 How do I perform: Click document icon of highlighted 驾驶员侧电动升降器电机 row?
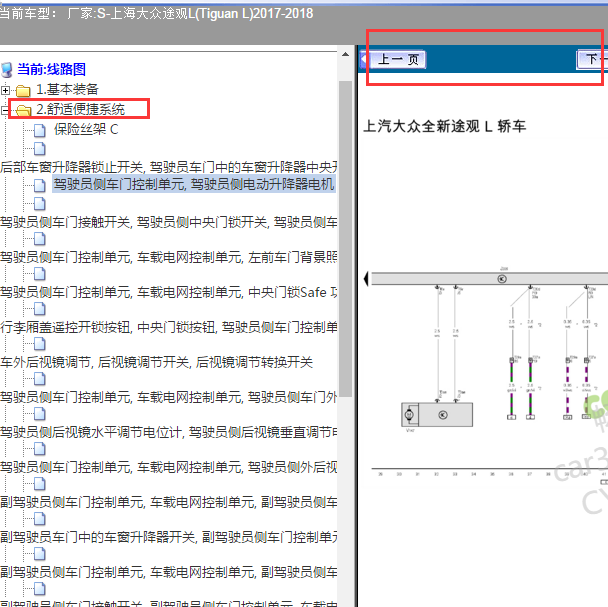point(40,185)
